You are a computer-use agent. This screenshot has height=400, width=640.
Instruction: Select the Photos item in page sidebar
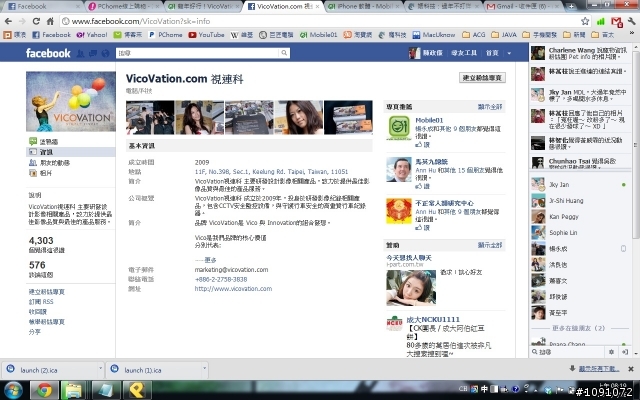[x=41, y=173]
